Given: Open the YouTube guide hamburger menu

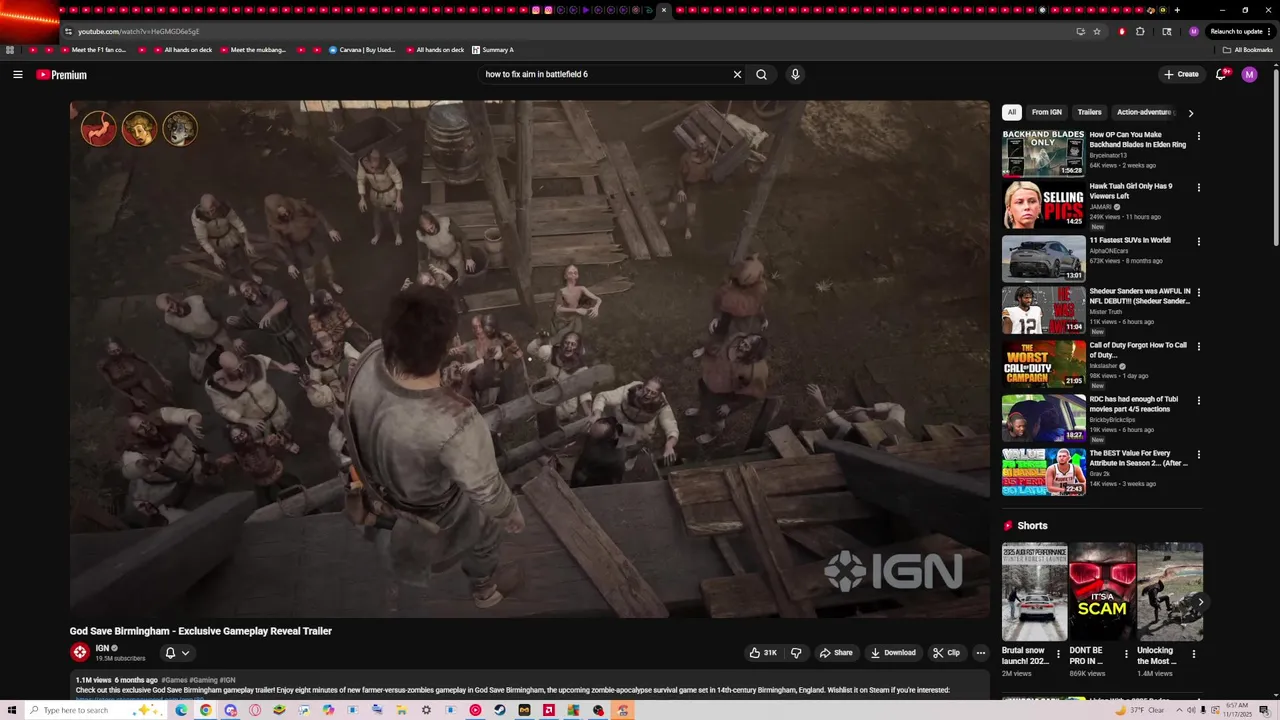Looking at the screenshot, I should point(18,74).
